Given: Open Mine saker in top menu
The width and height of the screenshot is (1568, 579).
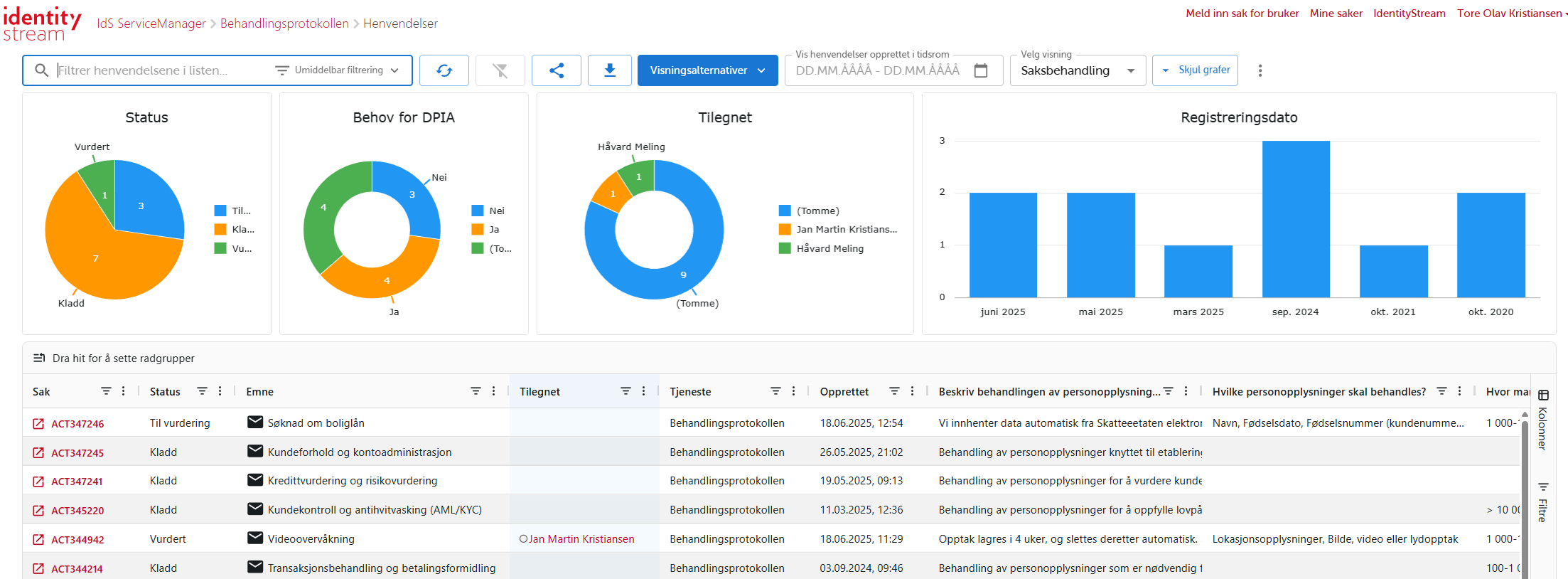Looking at the screenshot, I should click(x=1336, y=14).
